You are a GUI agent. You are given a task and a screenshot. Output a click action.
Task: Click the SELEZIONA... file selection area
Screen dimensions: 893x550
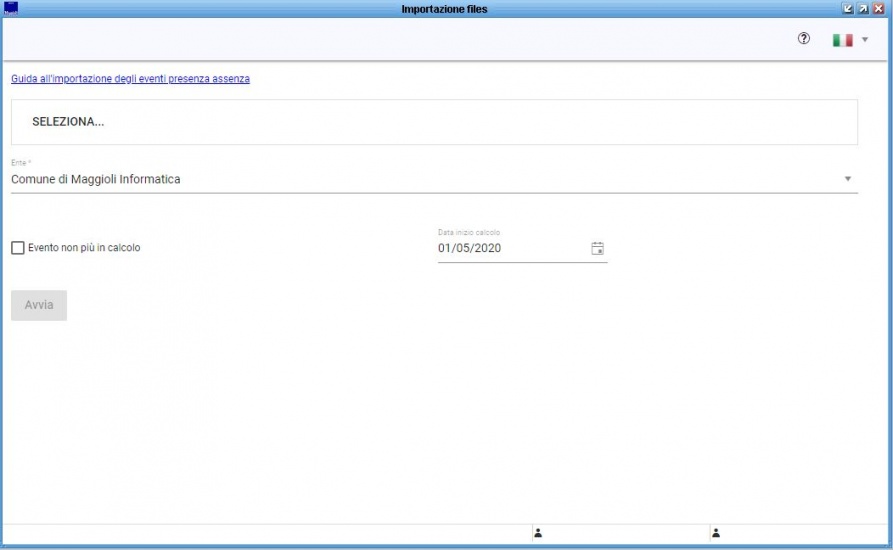[434, 122]
